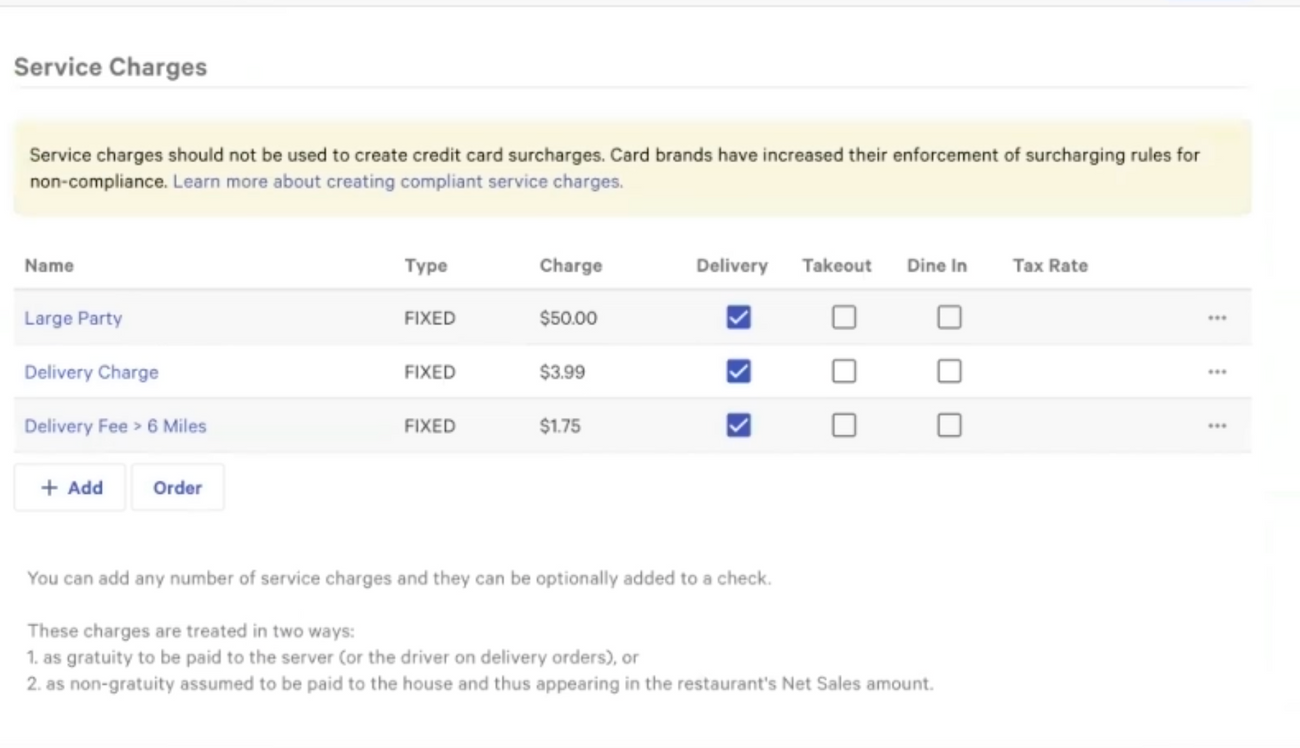Viewport: 1300px width, 748px height.
Task: Enable Takeout for Delivery Charge
Action: point(844,371)
